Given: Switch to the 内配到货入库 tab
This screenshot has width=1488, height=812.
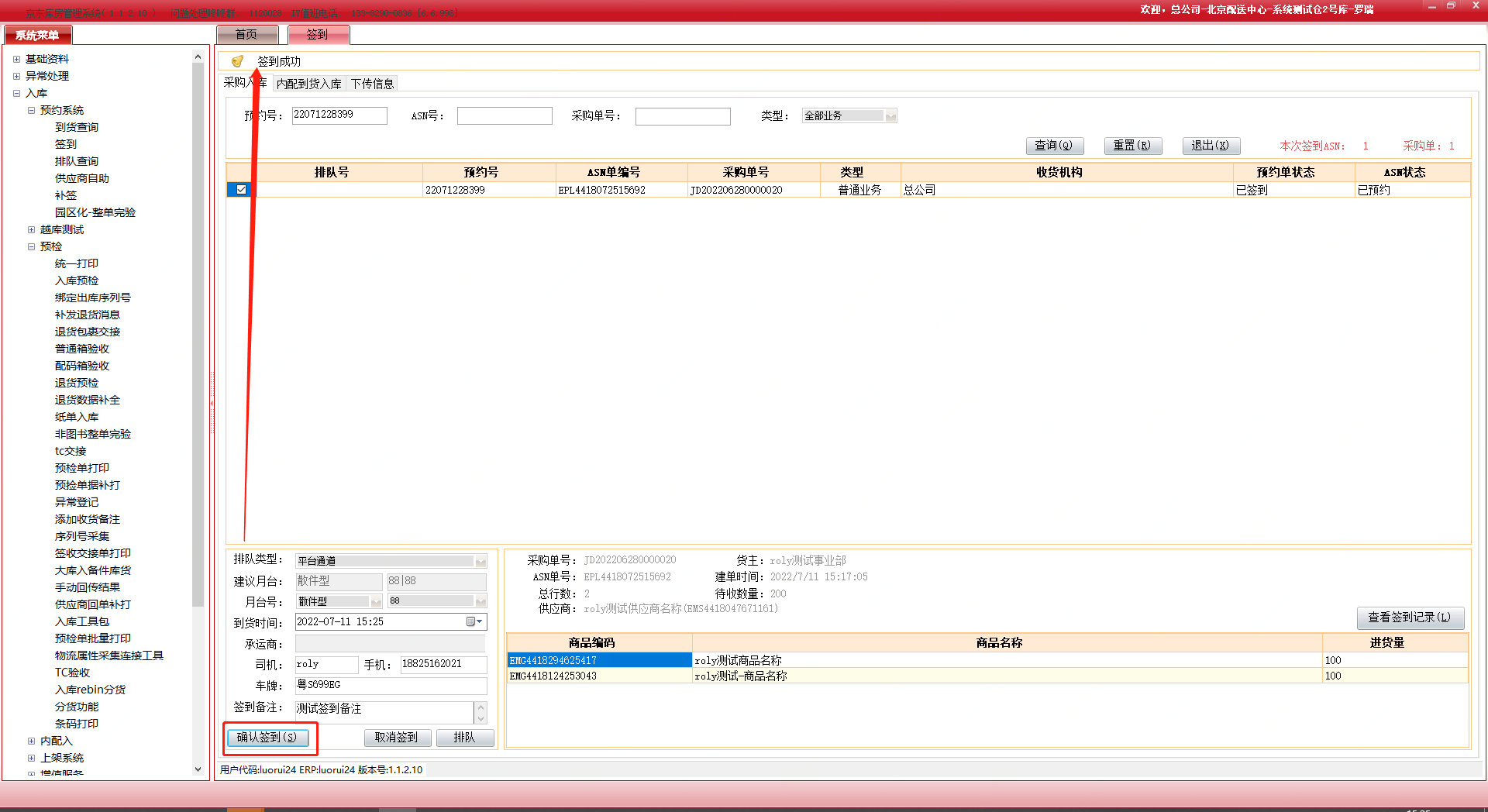Looking at the screenshot, I should click(x=308, y=84).
